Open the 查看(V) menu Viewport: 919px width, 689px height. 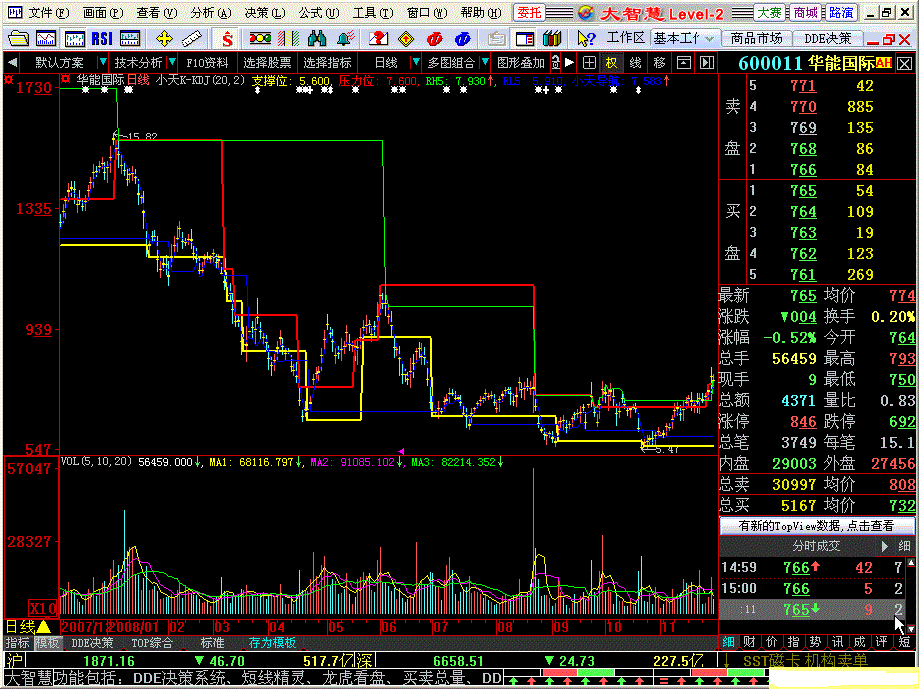click(x=156, y=12)
